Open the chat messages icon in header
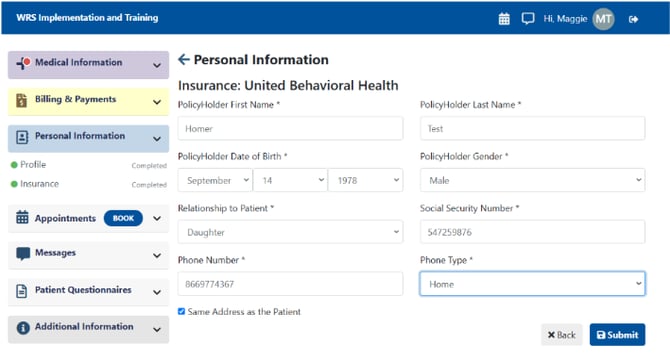 pos(528,18)
